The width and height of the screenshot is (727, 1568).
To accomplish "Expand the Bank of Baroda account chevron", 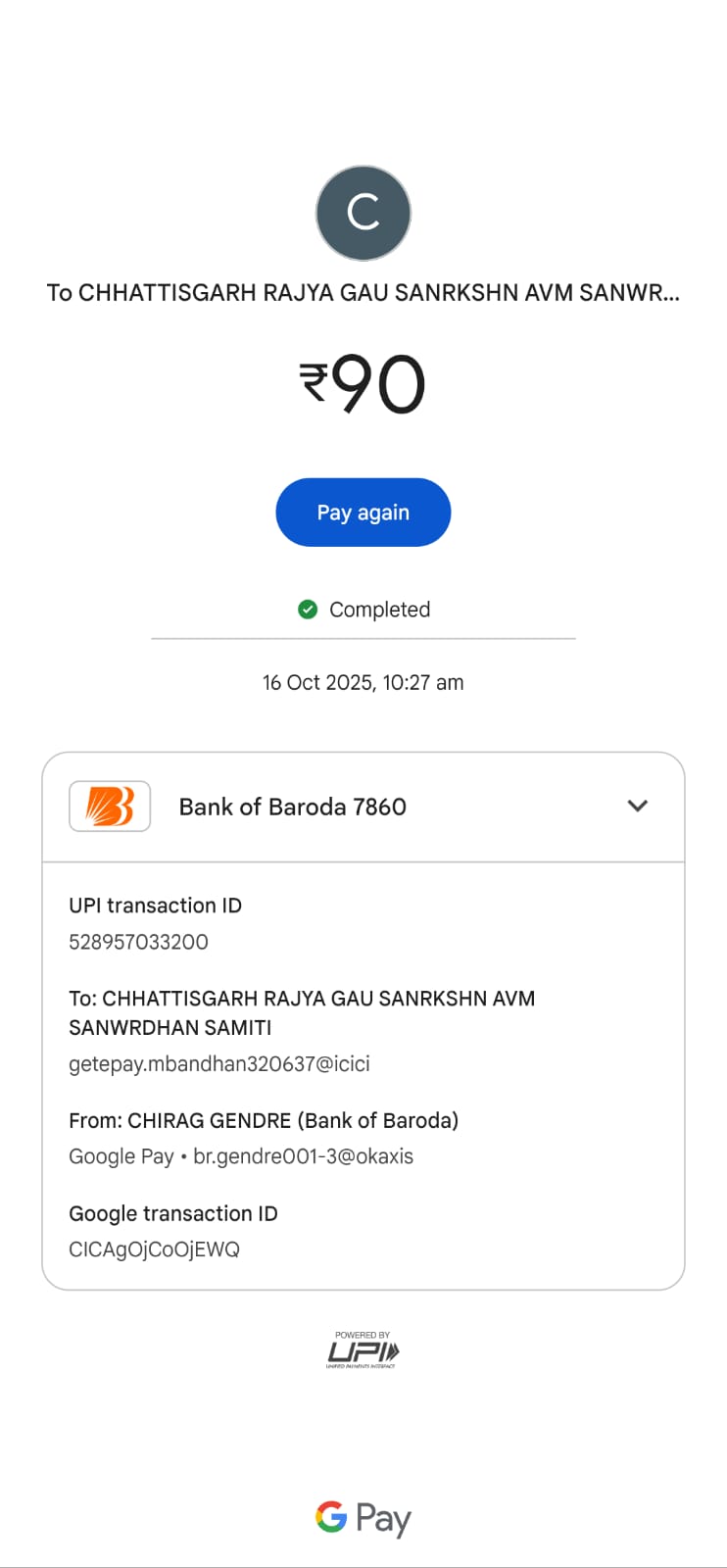I will pyautogui.click(x=637, y=806).
